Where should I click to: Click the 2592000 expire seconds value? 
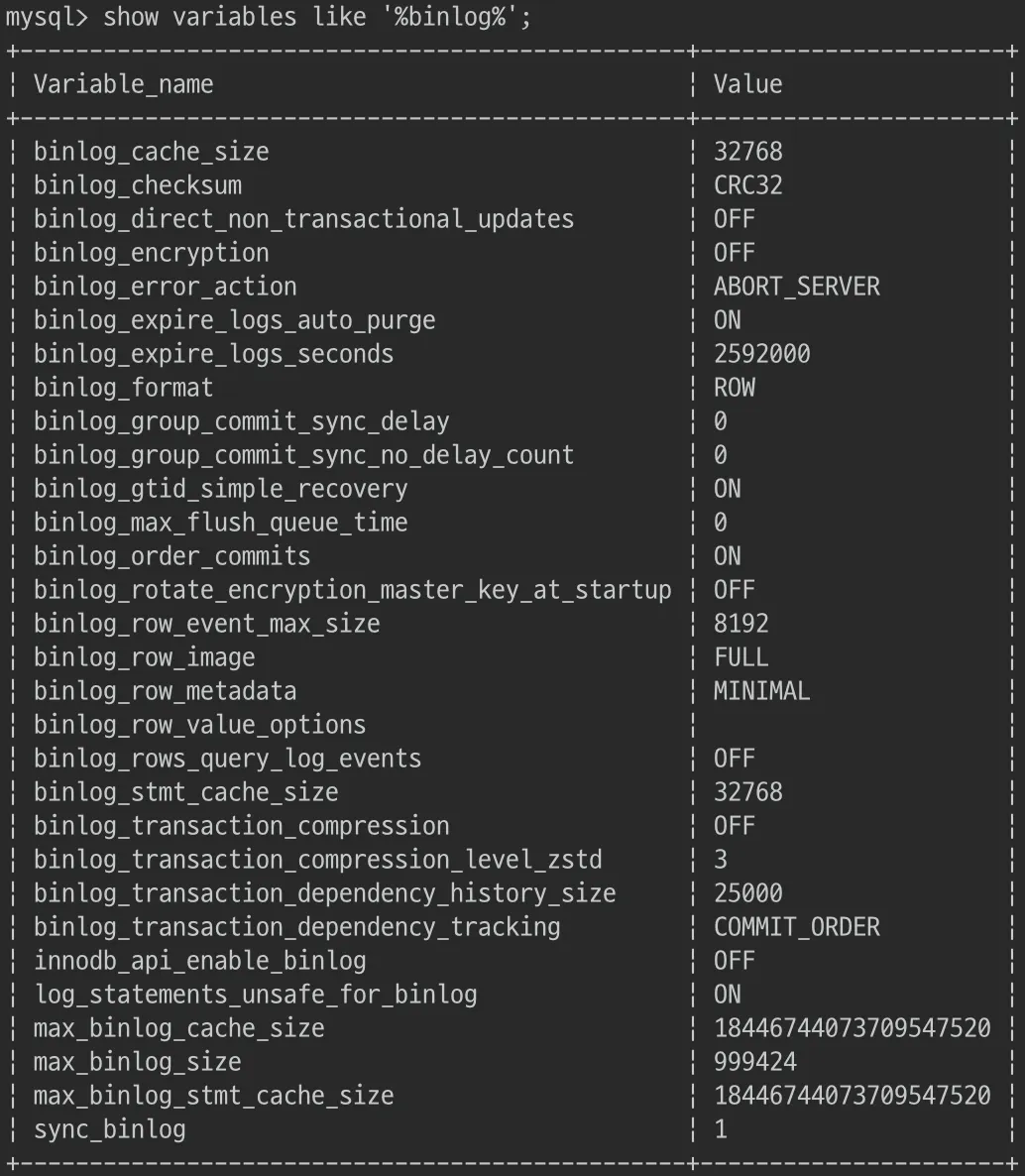[761, 354]
